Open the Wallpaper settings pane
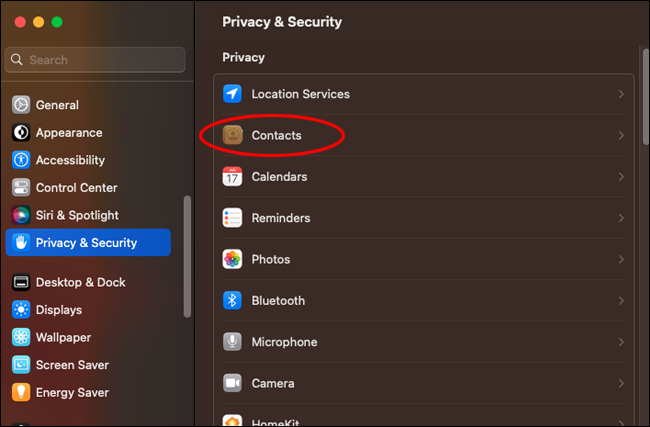This screenshot has height=427, width=650. click(x=63, y=337)
